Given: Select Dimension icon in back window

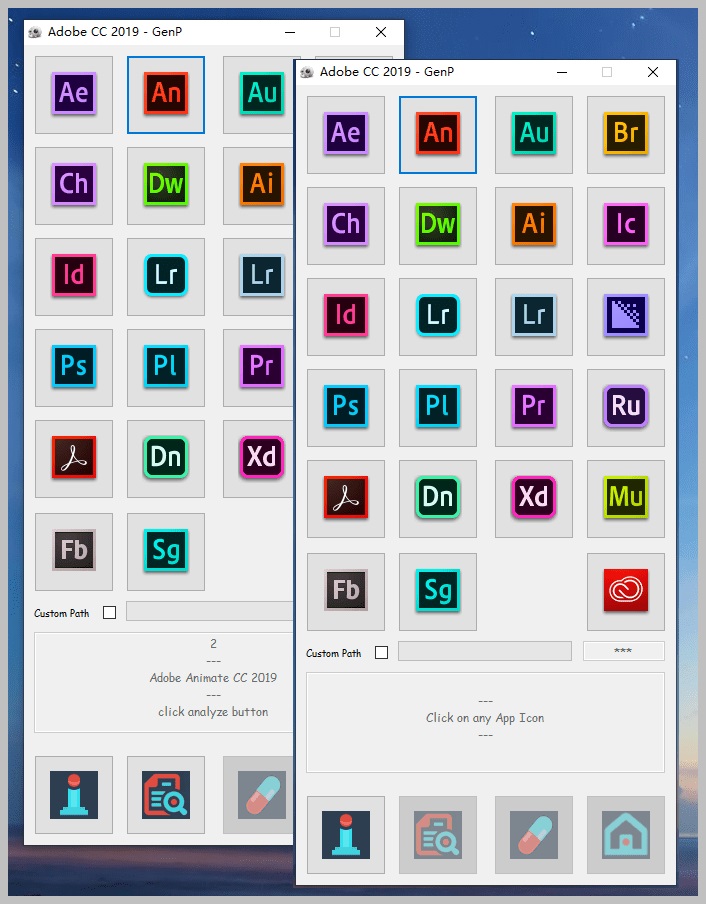Looking at the screenshot, I should (x=166, y=459).
